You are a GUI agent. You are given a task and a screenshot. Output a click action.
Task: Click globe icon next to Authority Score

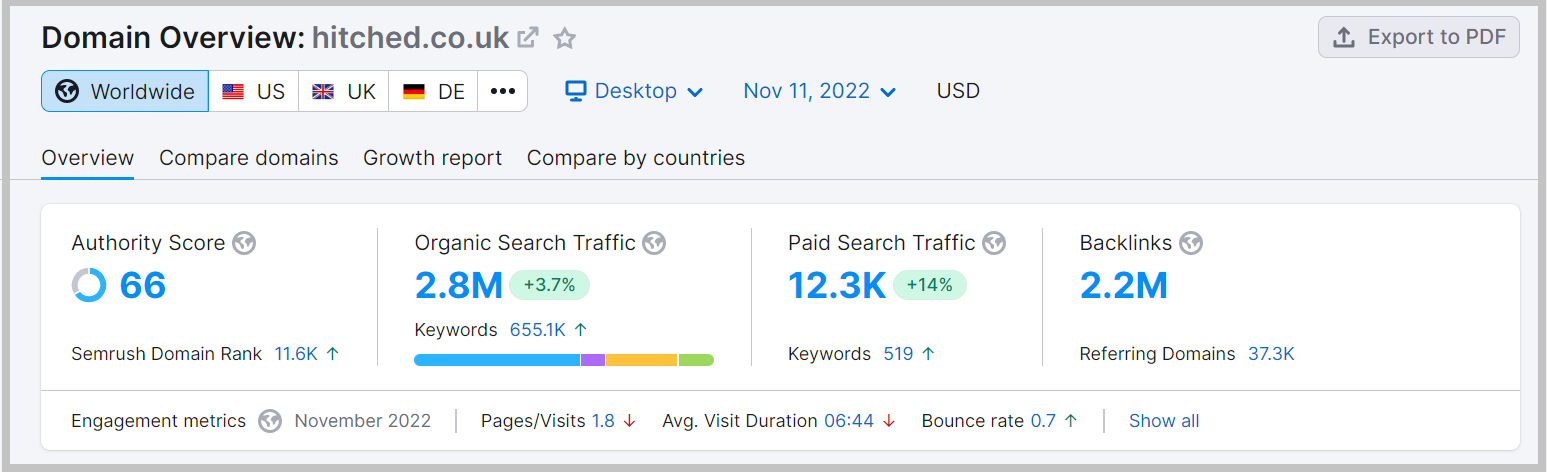(x=244, y=243)
